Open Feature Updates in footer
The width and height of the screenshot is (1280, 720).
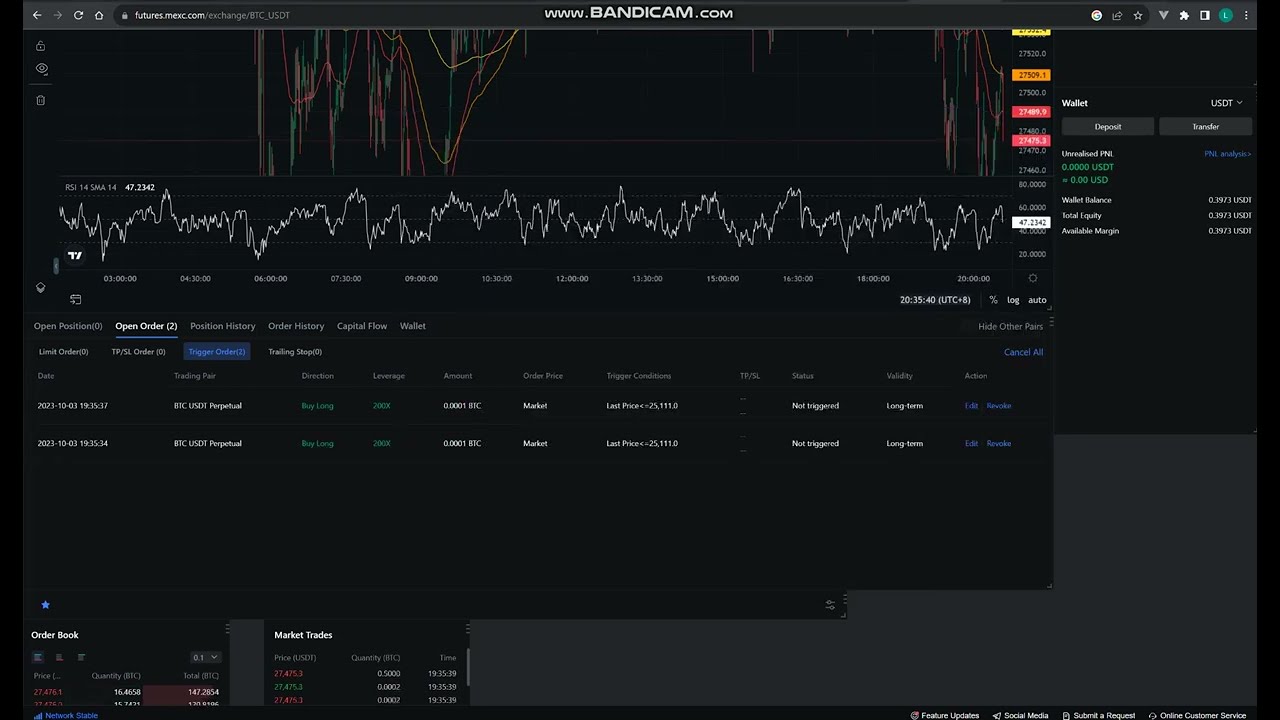(x=944, y=715)
